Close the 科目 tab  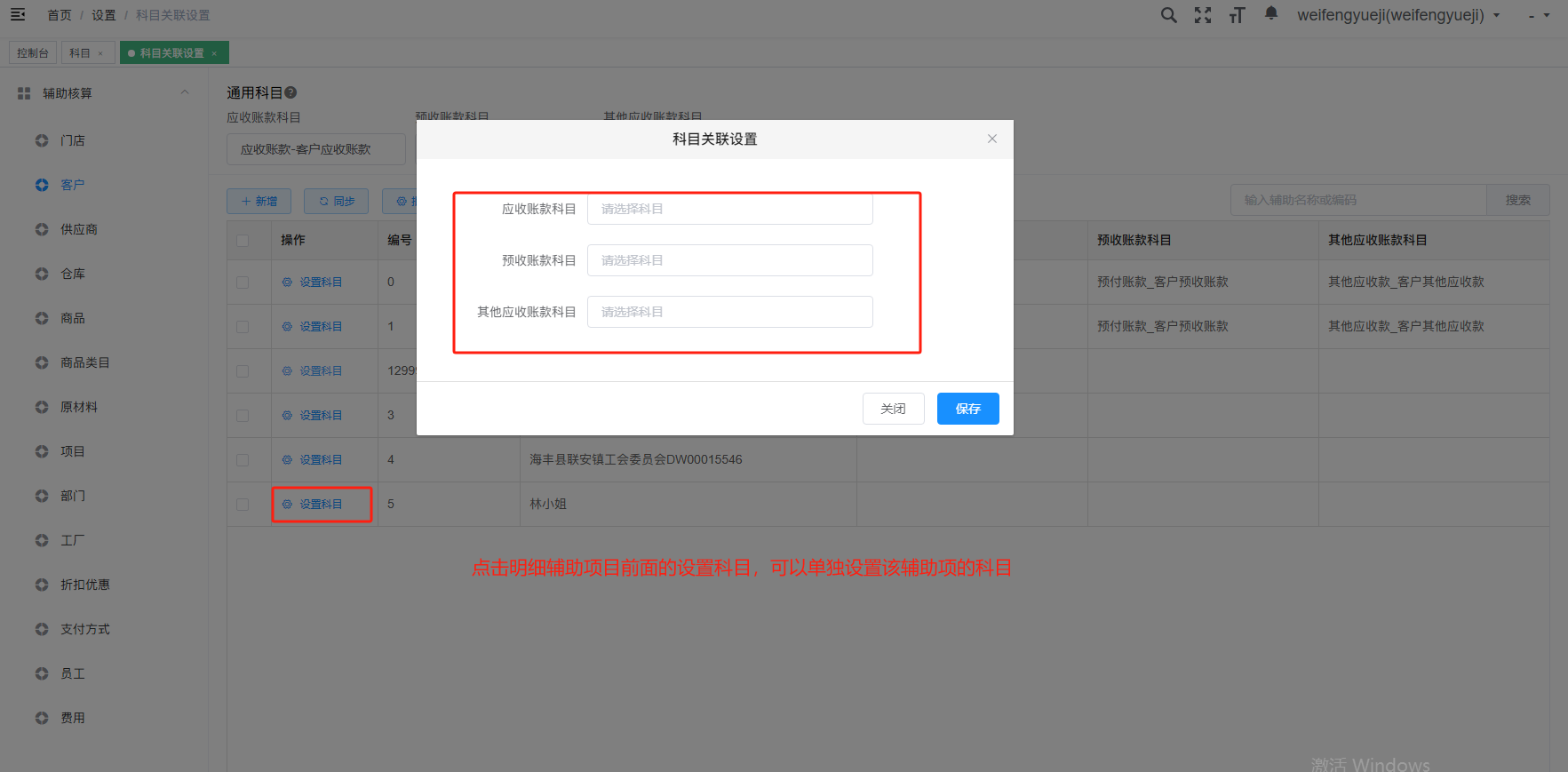coord(100,53)
